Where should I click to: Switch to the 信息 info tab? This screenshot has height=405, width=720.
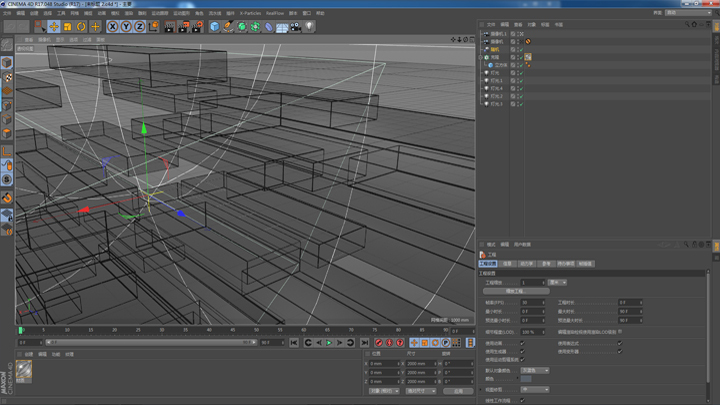click(x=507, y=264)
